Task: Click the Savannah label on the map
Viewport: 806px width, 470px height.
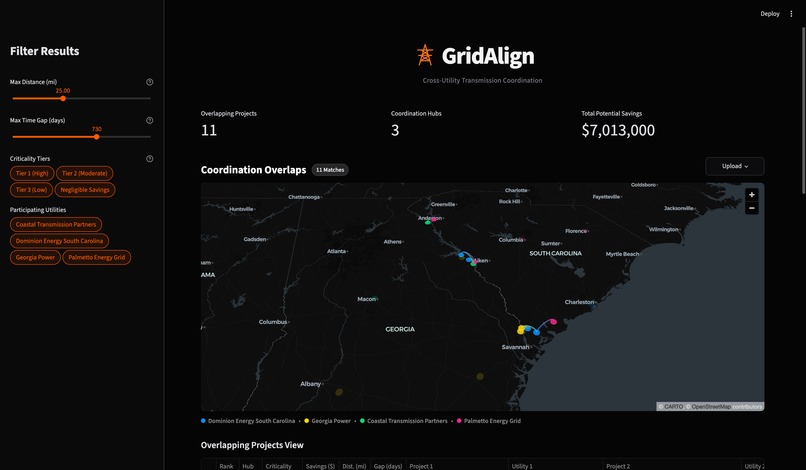Action: (x=515, y=347)
